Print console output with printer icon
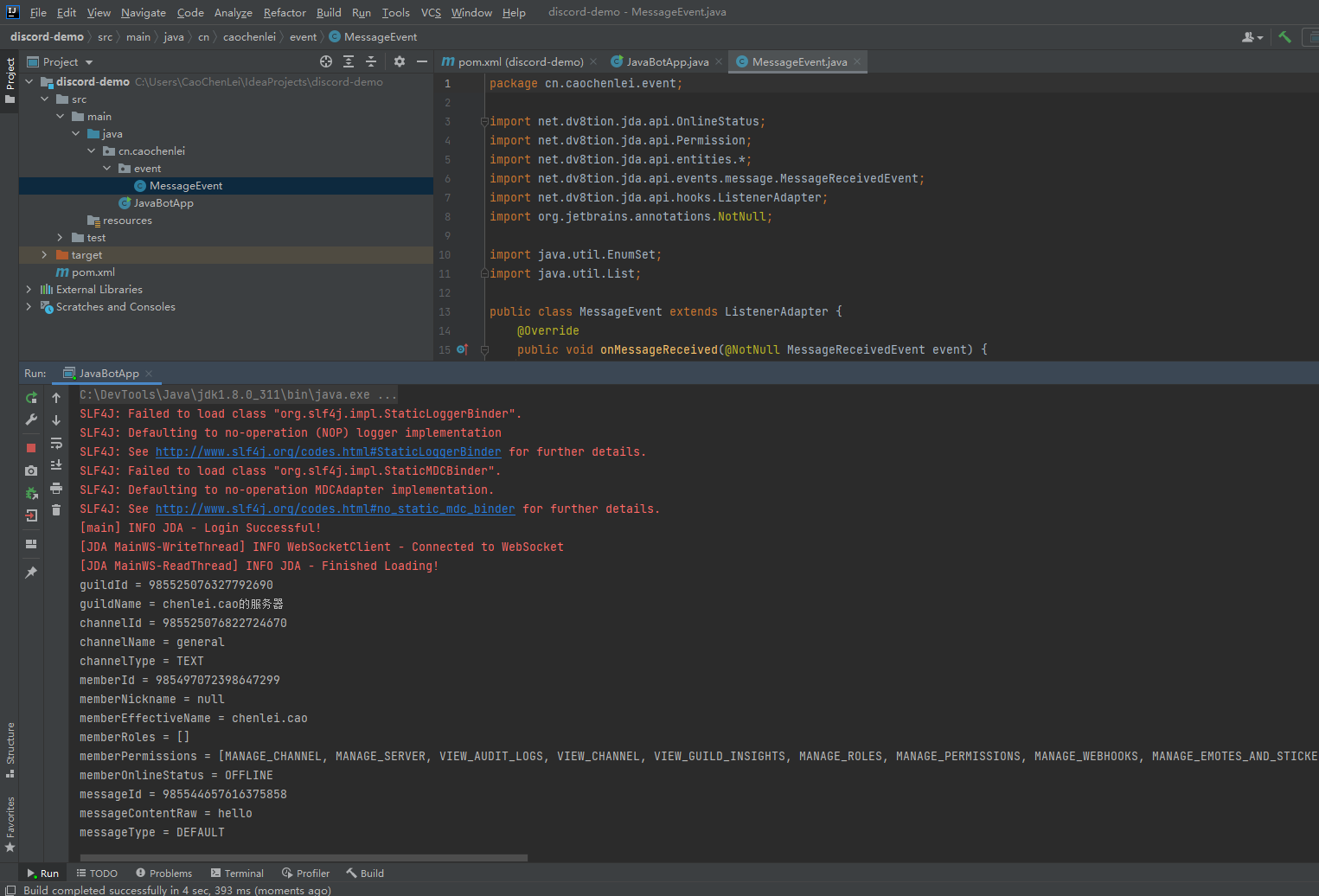The height and width of the screenshot is (896, 1319). point(56,488)
